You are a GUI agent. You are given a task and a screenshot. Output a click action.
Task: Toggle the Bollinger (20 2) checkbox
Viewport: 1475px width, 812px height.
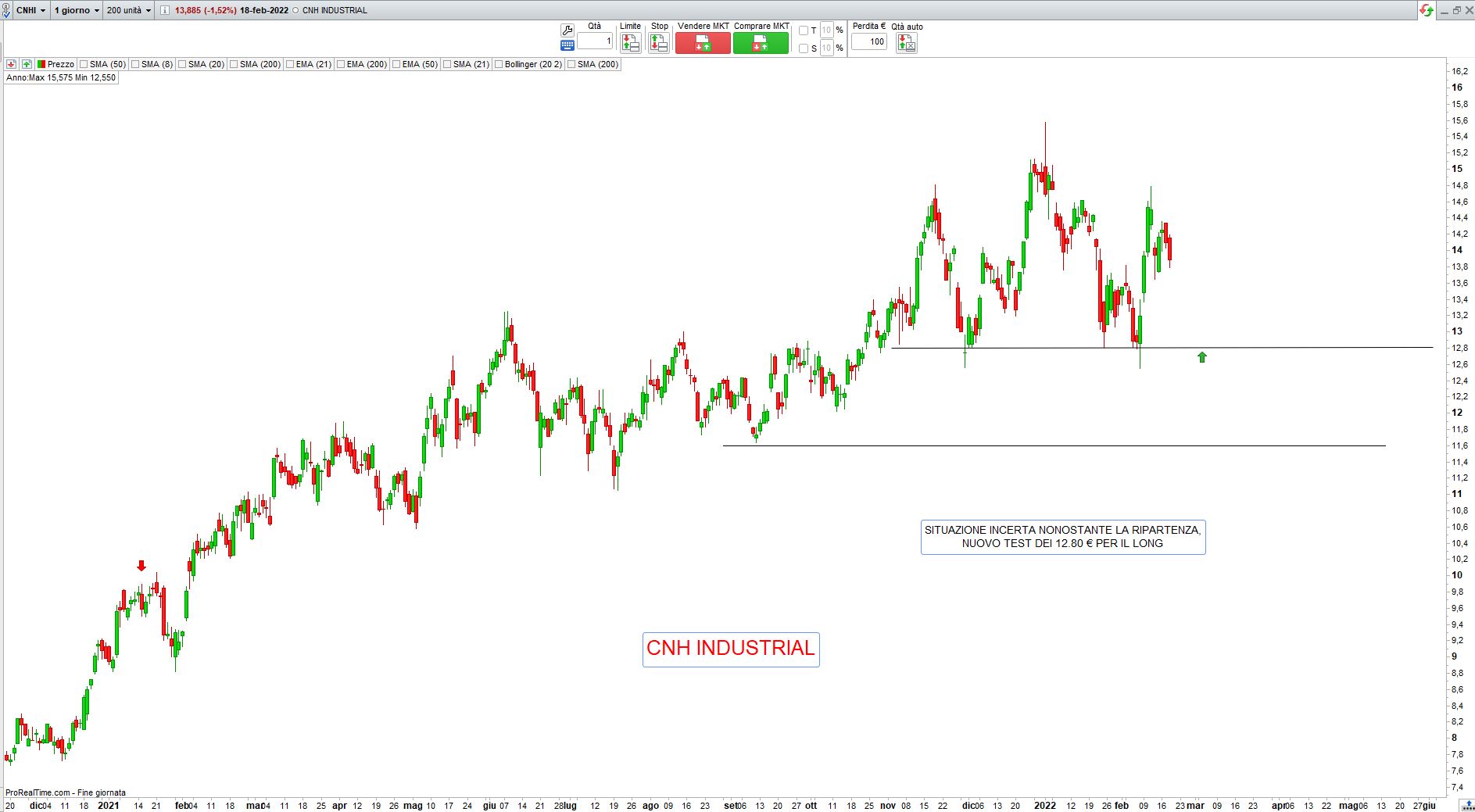point(499,64)
